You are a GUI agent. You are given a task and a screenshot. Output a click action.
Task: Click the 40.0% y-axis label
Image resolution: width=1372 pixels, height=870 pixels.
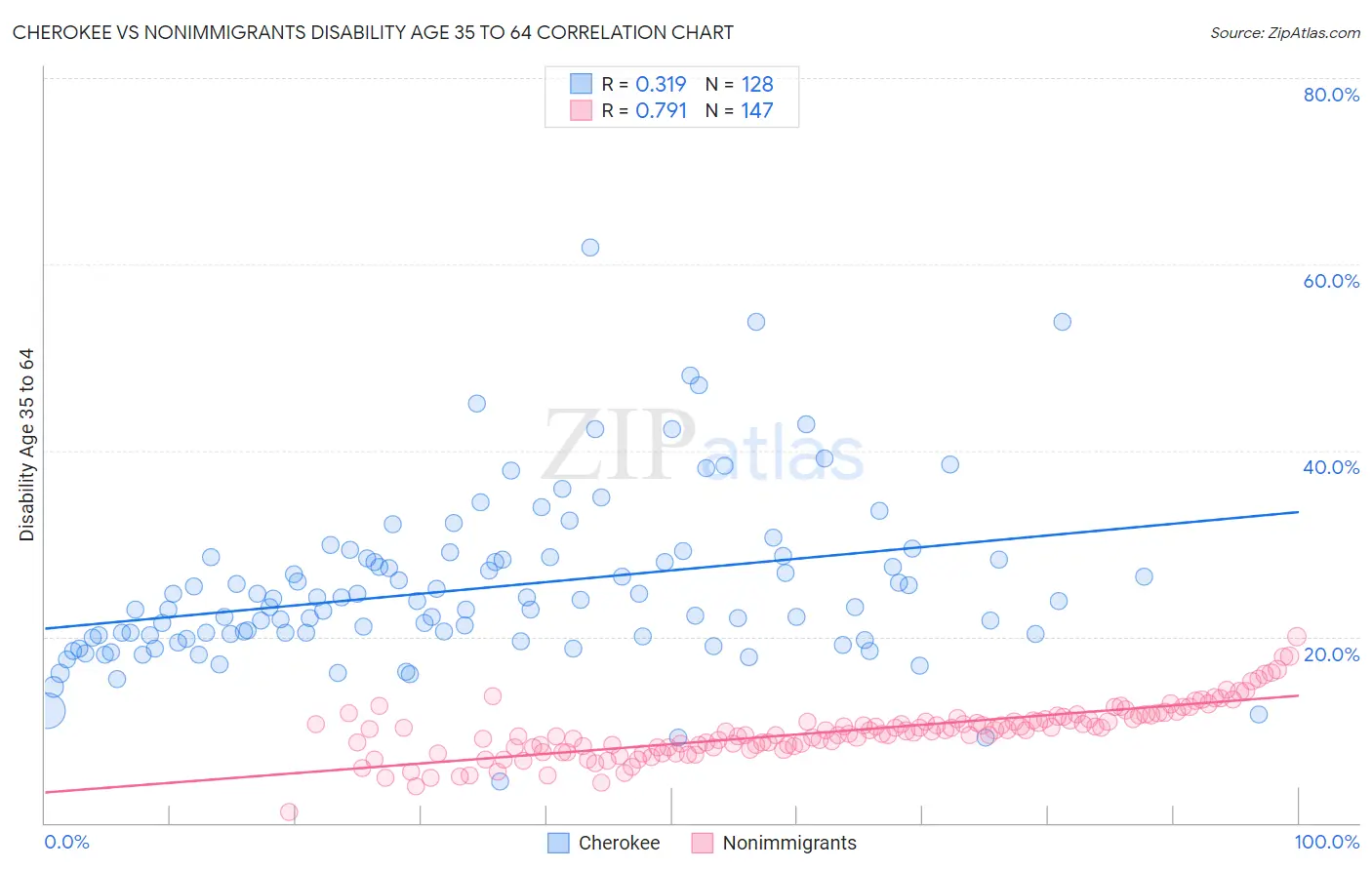(x=1331, y=467)
